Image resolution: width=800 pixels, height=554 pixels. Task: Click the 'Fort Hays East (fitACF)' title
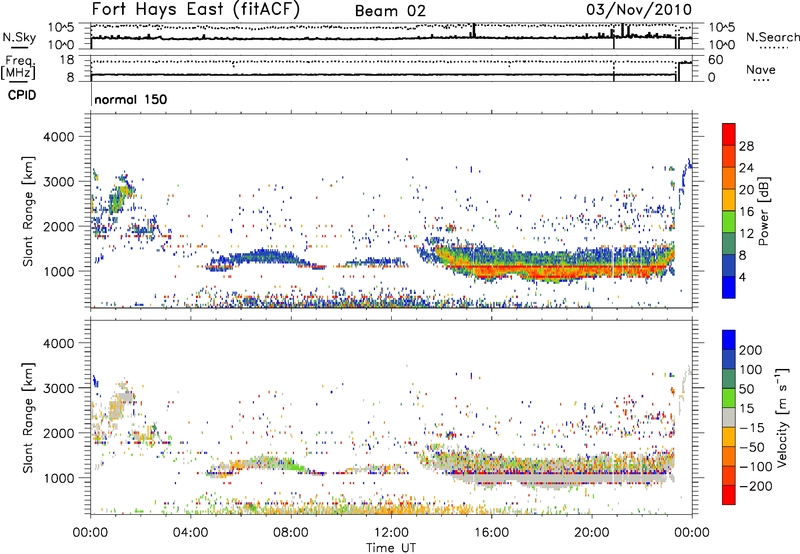(x=196, y=9)
